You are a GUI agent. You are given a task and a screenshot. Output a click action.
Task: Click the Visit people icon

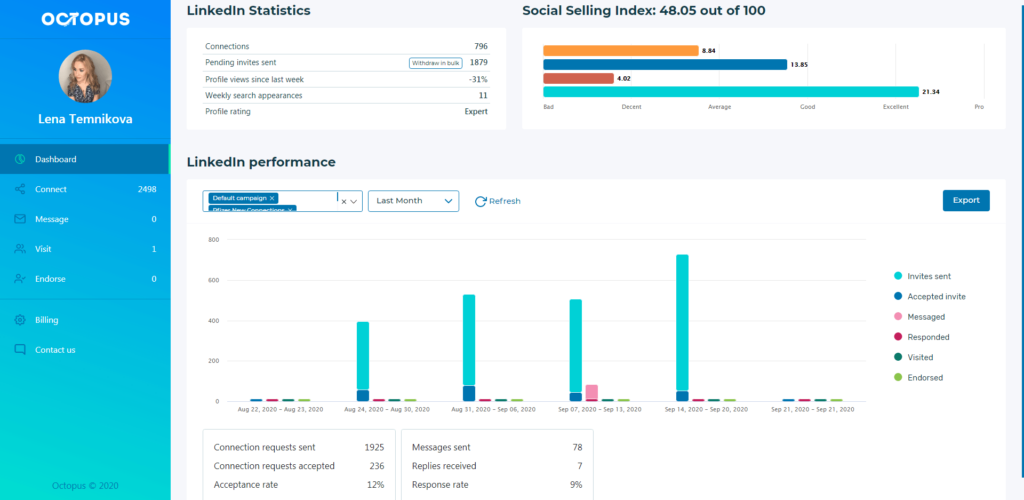(20, 249)
